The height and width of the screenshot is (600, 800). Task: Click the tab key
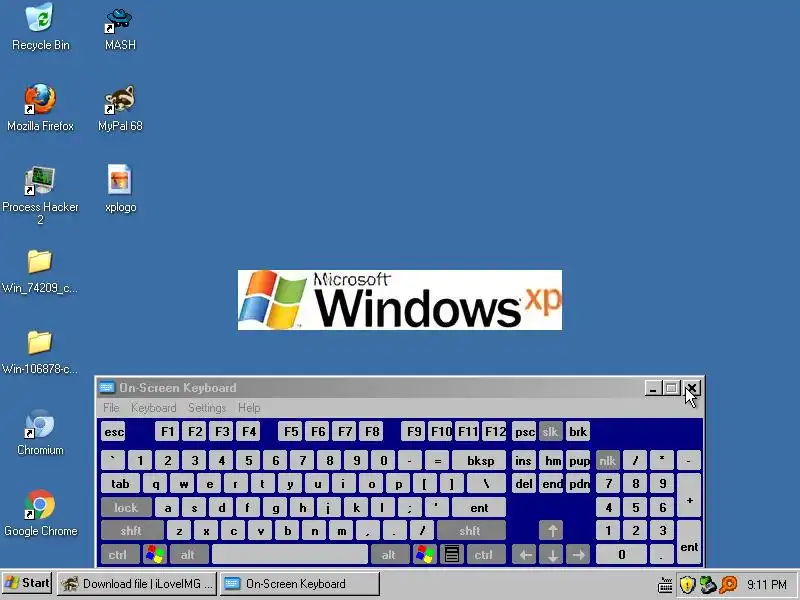click(x=120, y=484)
